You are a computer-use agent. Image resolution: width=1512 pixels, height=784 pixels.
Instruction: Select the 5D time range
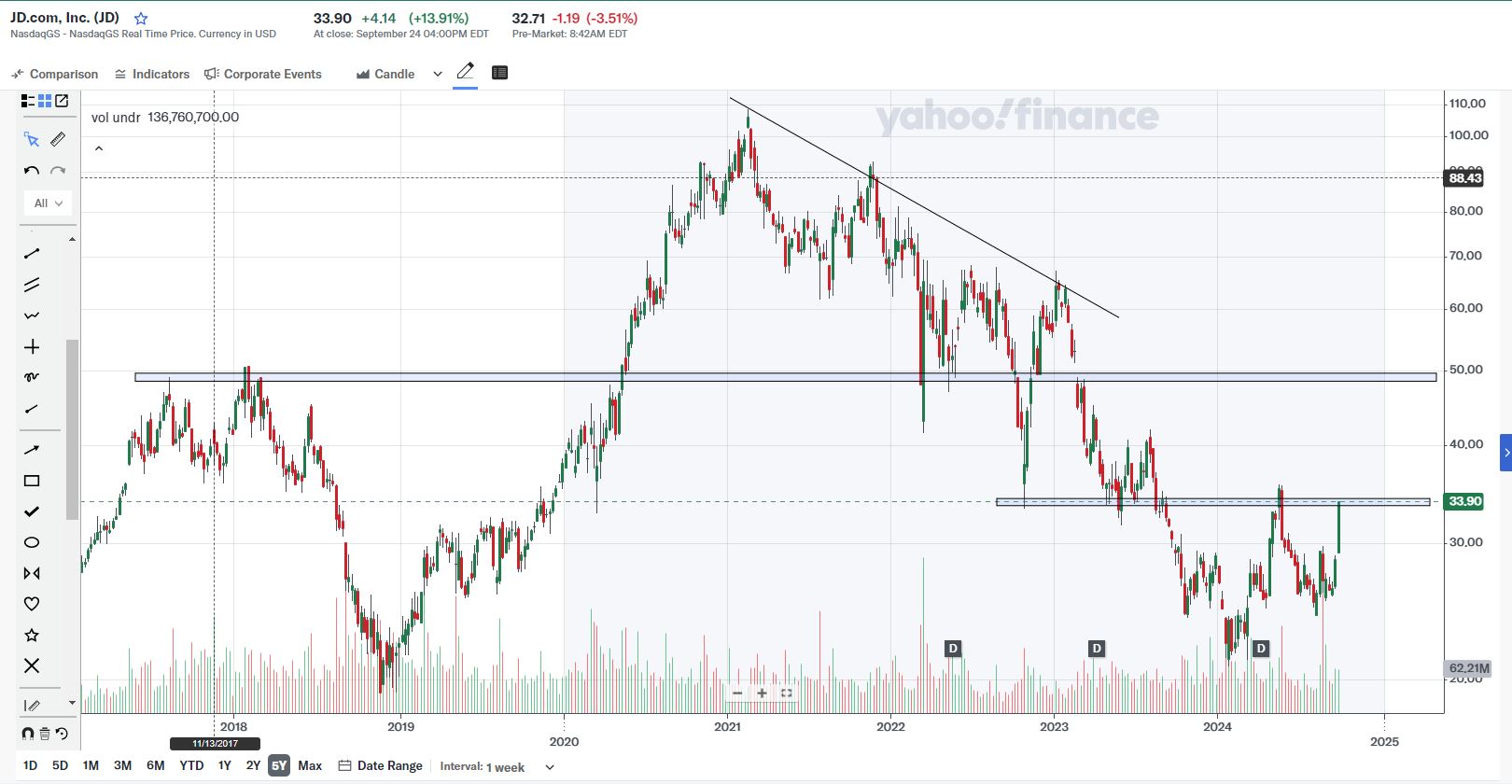(60, 765)
